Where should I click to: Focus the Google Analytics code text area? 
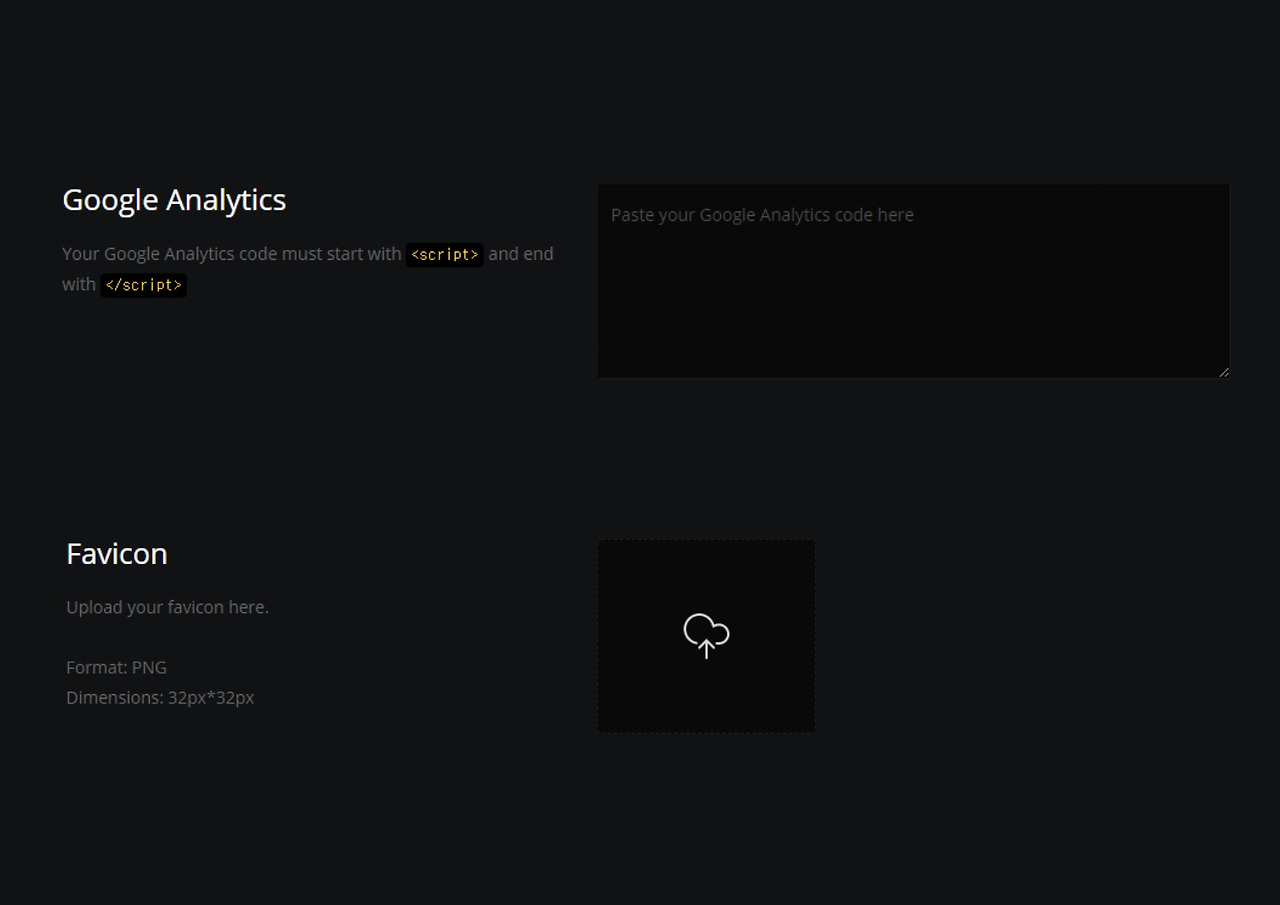(x=913, y=281)
